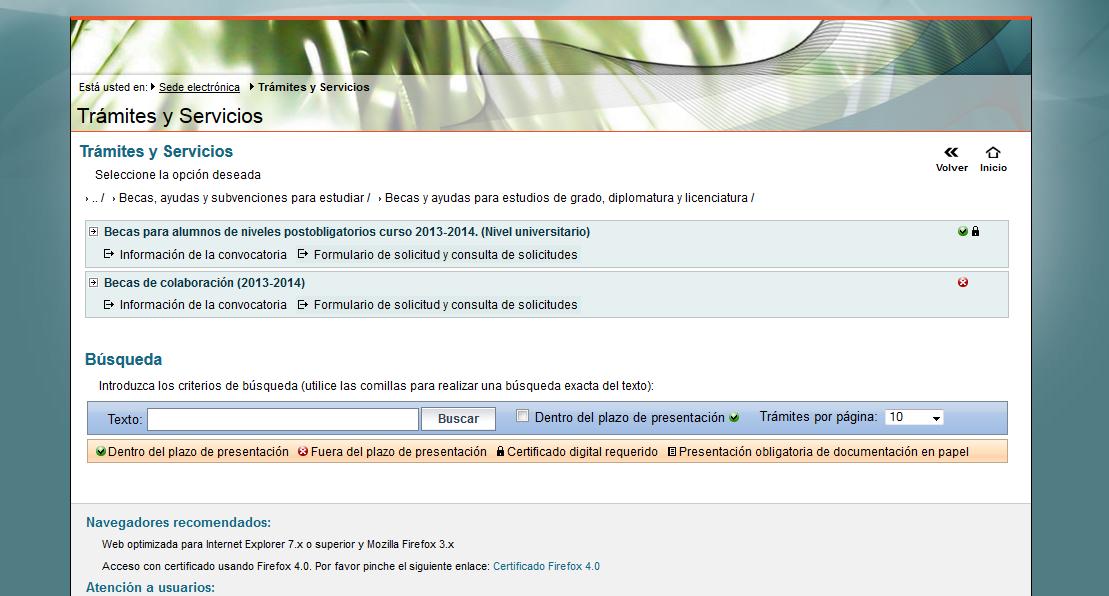This screenshot has height=596, width=1109.
Task: Enable the Dentro del plazo de presentación checkbox
Action: tap(522, 416)
